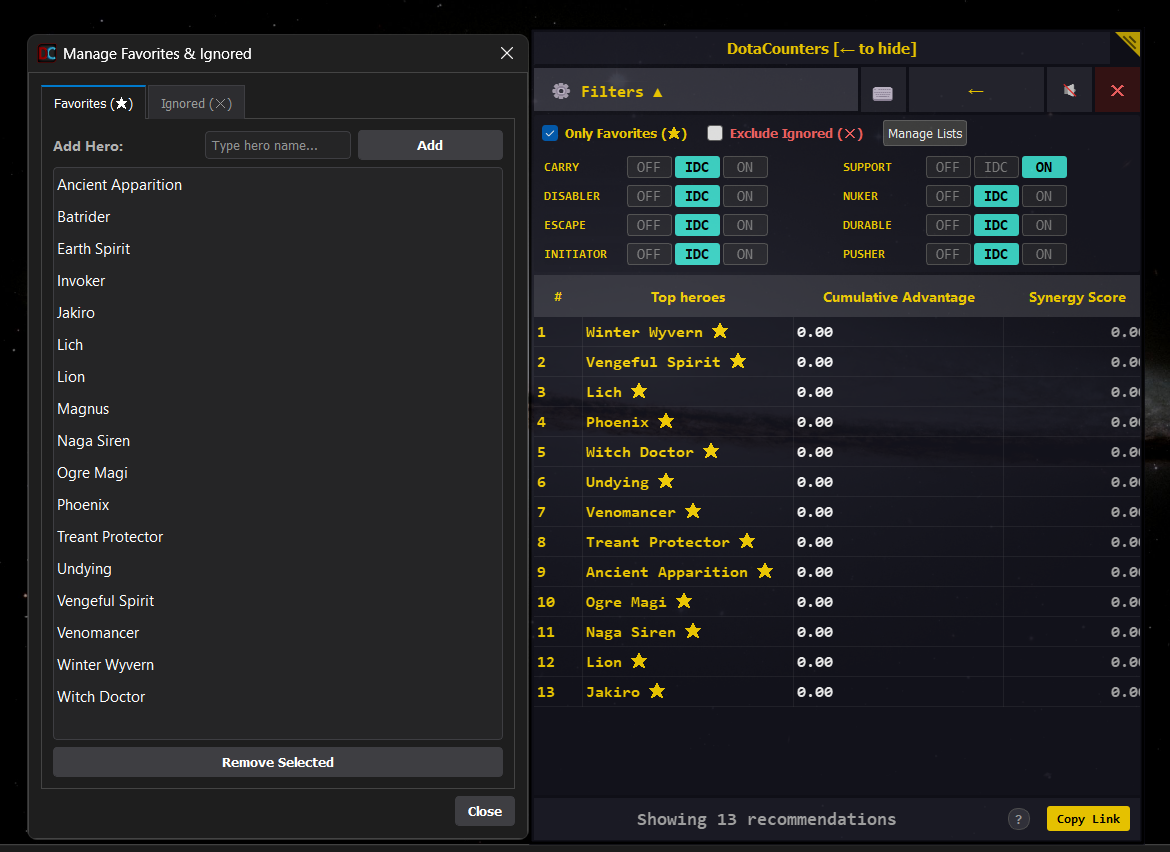Click the star beside Lich in the table
1170x852 pixels.
pos(639,391)
